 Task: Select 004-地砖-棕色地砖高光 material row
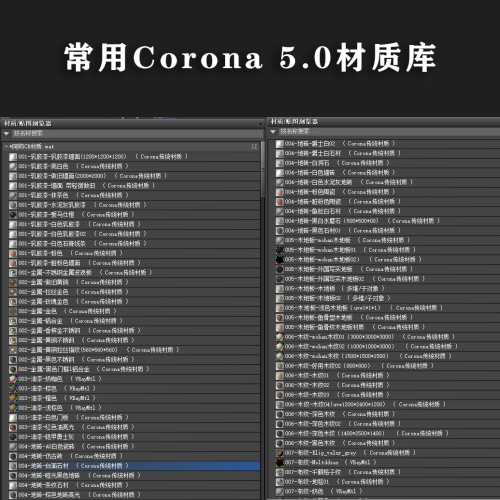[134, 495]
